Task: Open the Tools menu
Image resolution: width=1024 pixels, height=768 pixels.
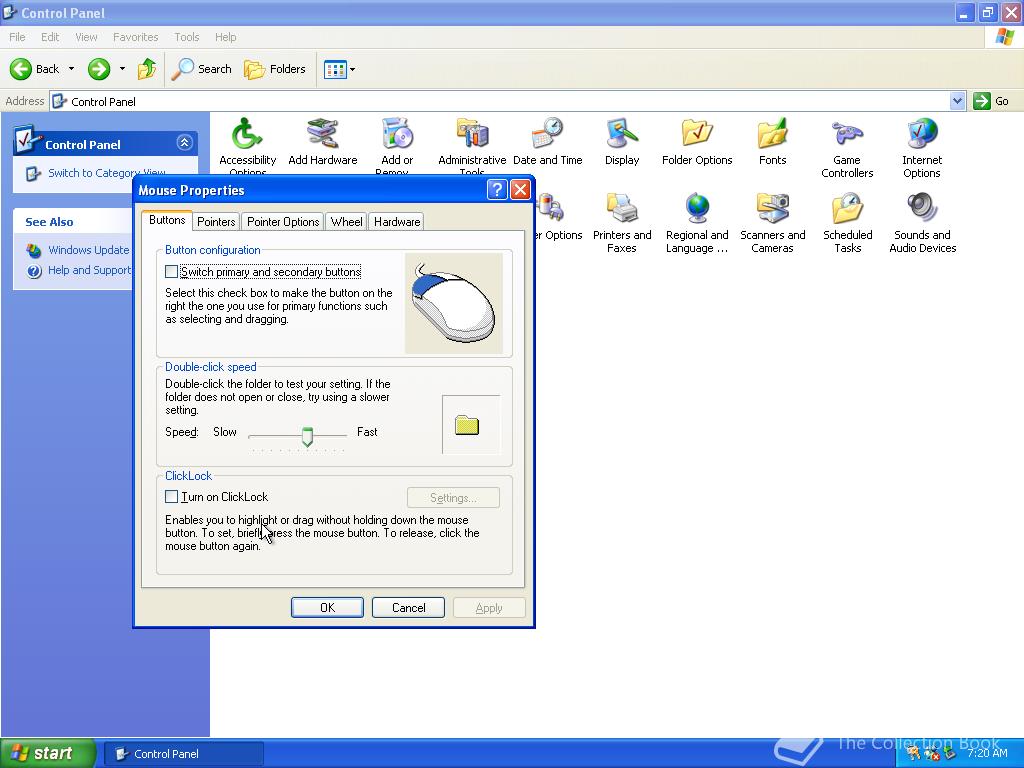Action: pyautogui.click(x=186, y=37)
